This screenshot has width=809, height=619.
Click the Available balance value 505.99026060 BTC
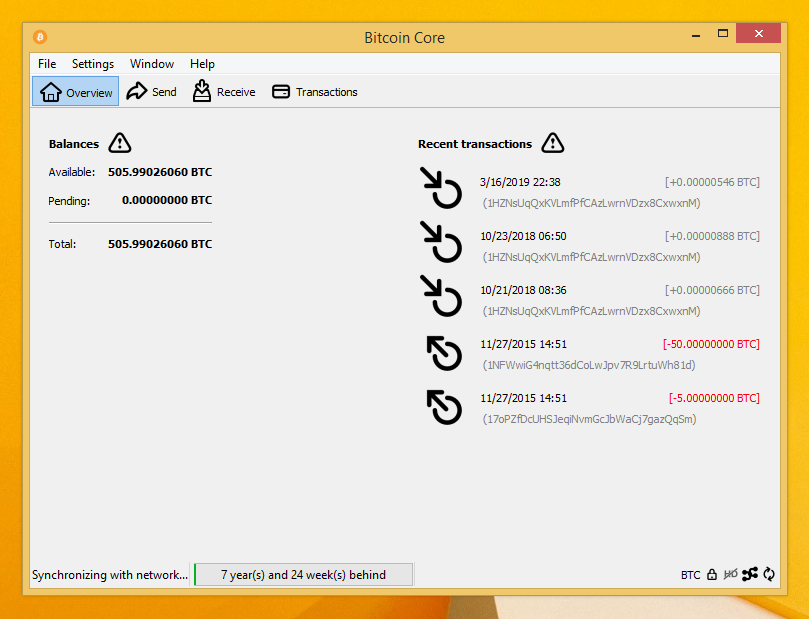click(x=160, y=172)
